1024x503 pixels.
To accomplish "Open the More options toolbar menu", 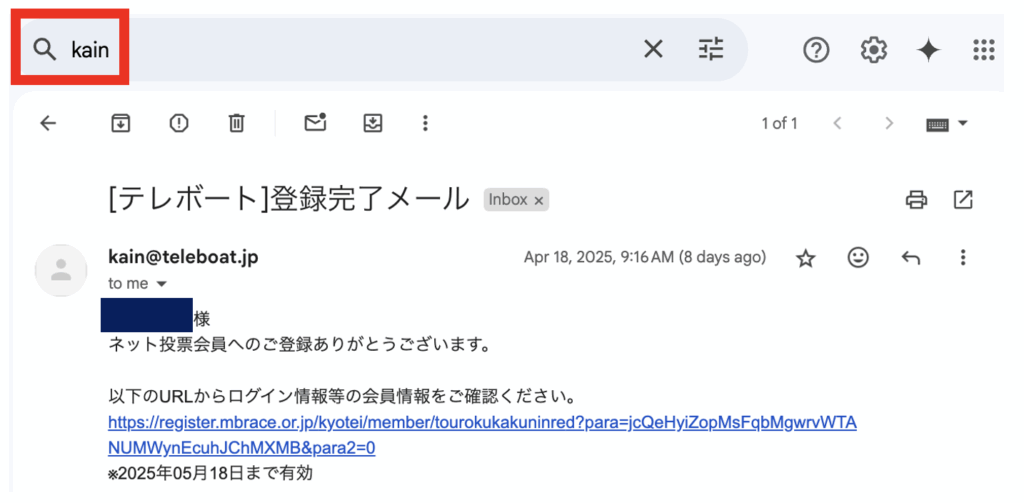I will pos(425,123).
